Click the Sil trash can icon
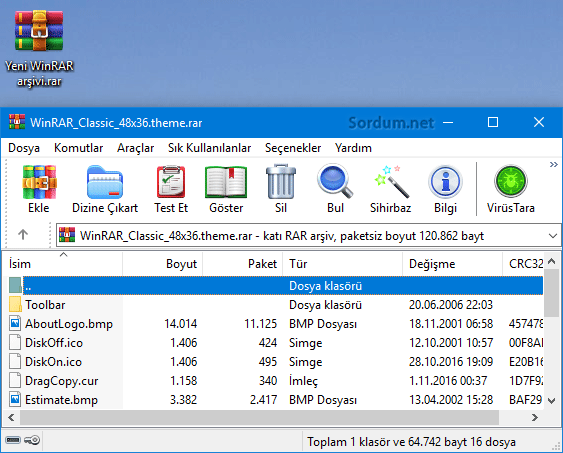The height and width of the screenshot is (453, 563). [x=281, y=182]
